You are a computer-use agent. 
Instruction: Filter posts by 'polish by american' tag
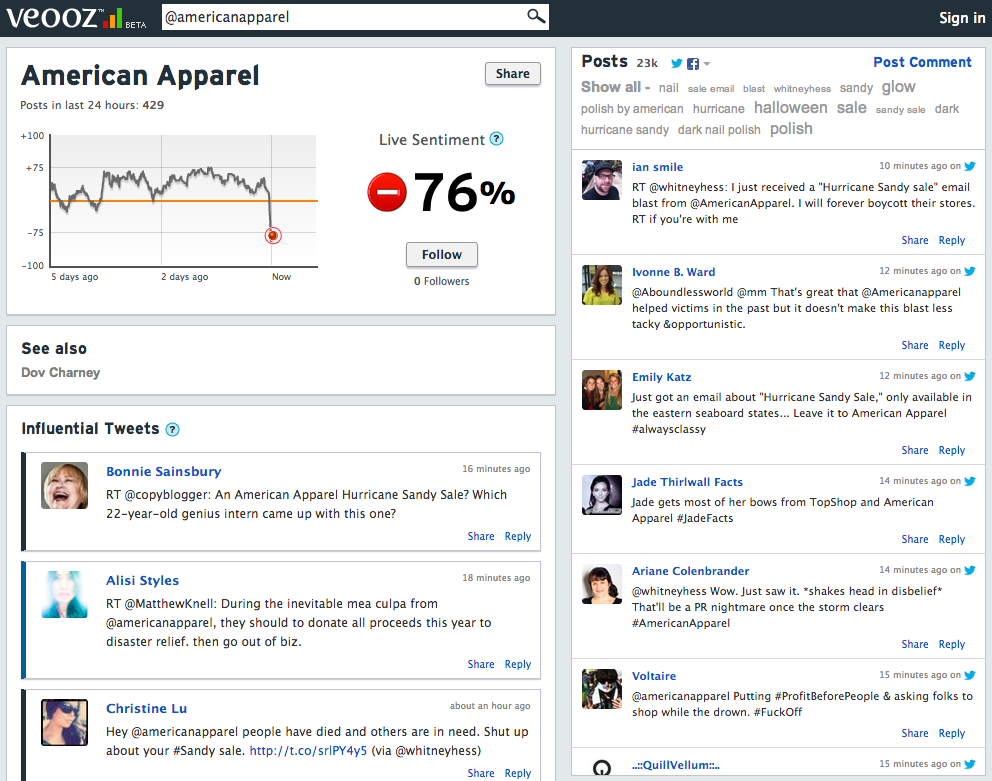click(632, 109)
